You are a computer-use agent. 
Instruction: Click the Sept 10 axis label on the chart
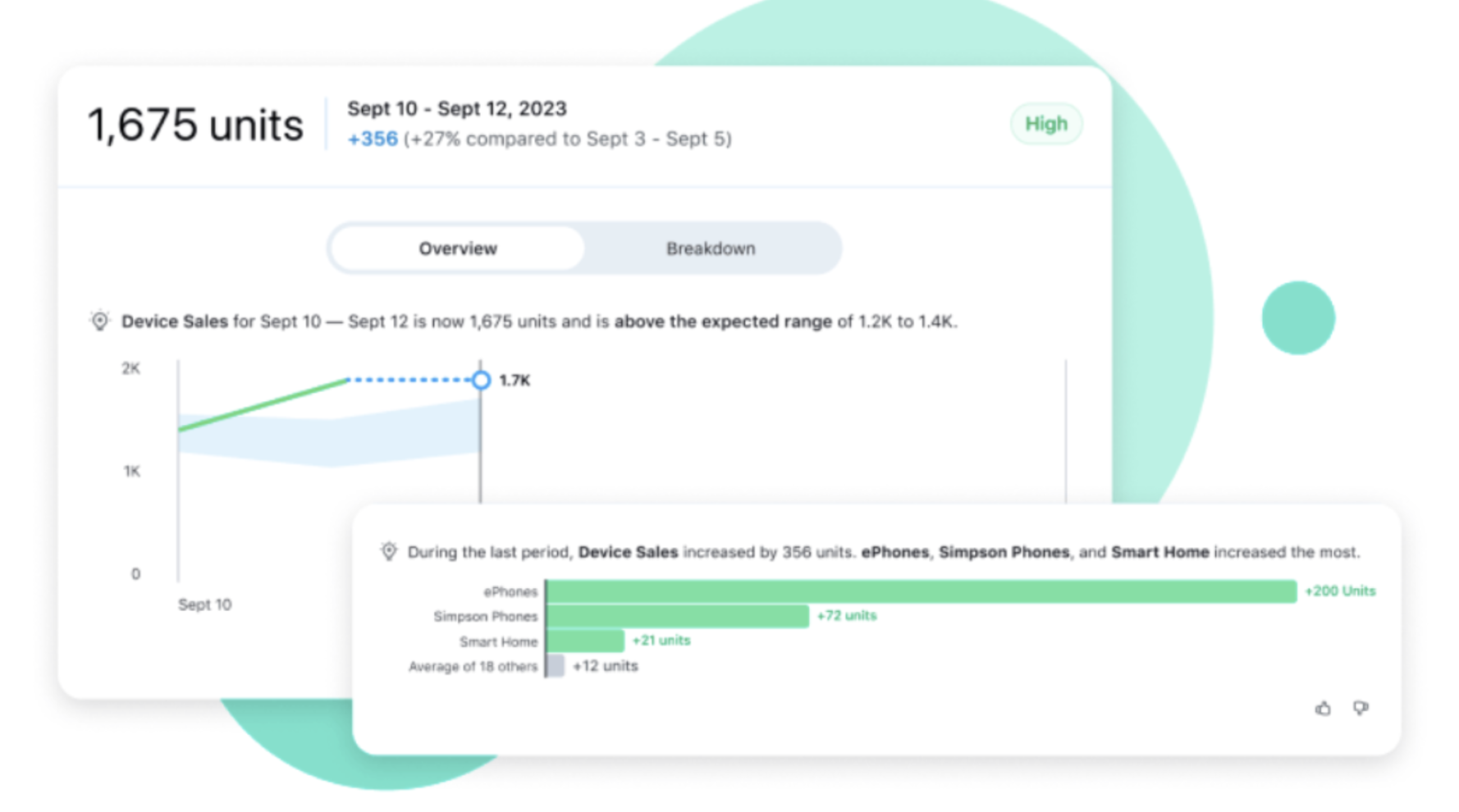click(204, 604)
